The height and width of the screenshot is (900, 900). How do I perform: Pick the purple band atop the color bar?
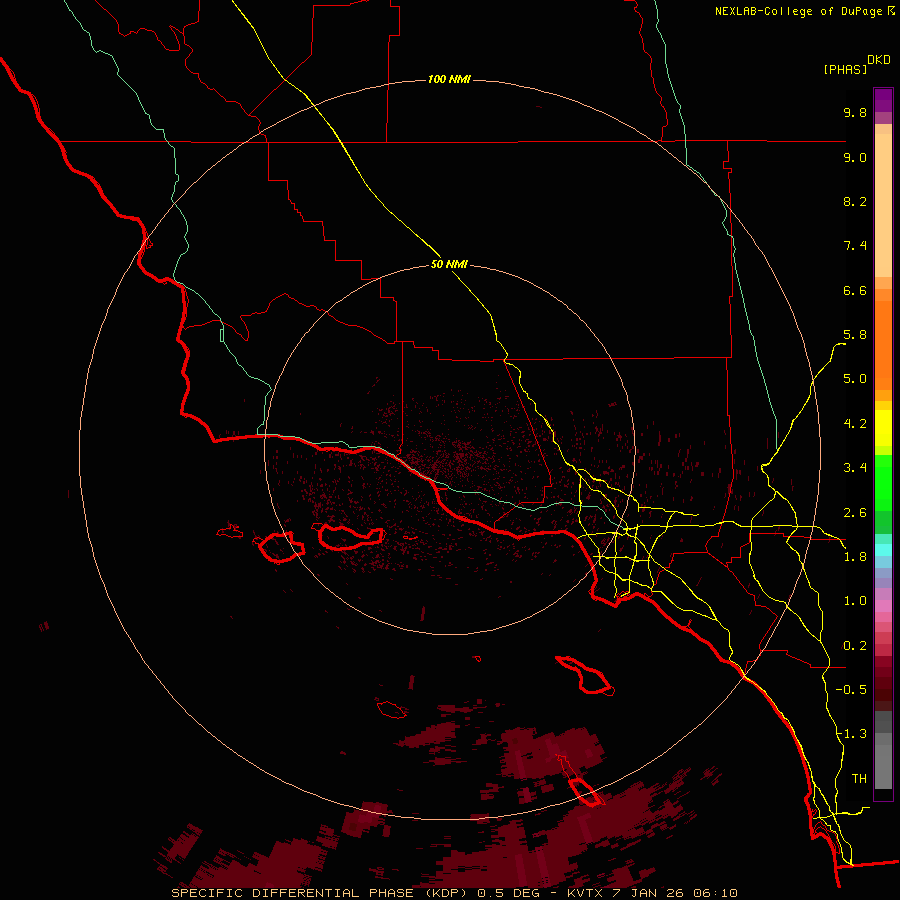[883, 100]
